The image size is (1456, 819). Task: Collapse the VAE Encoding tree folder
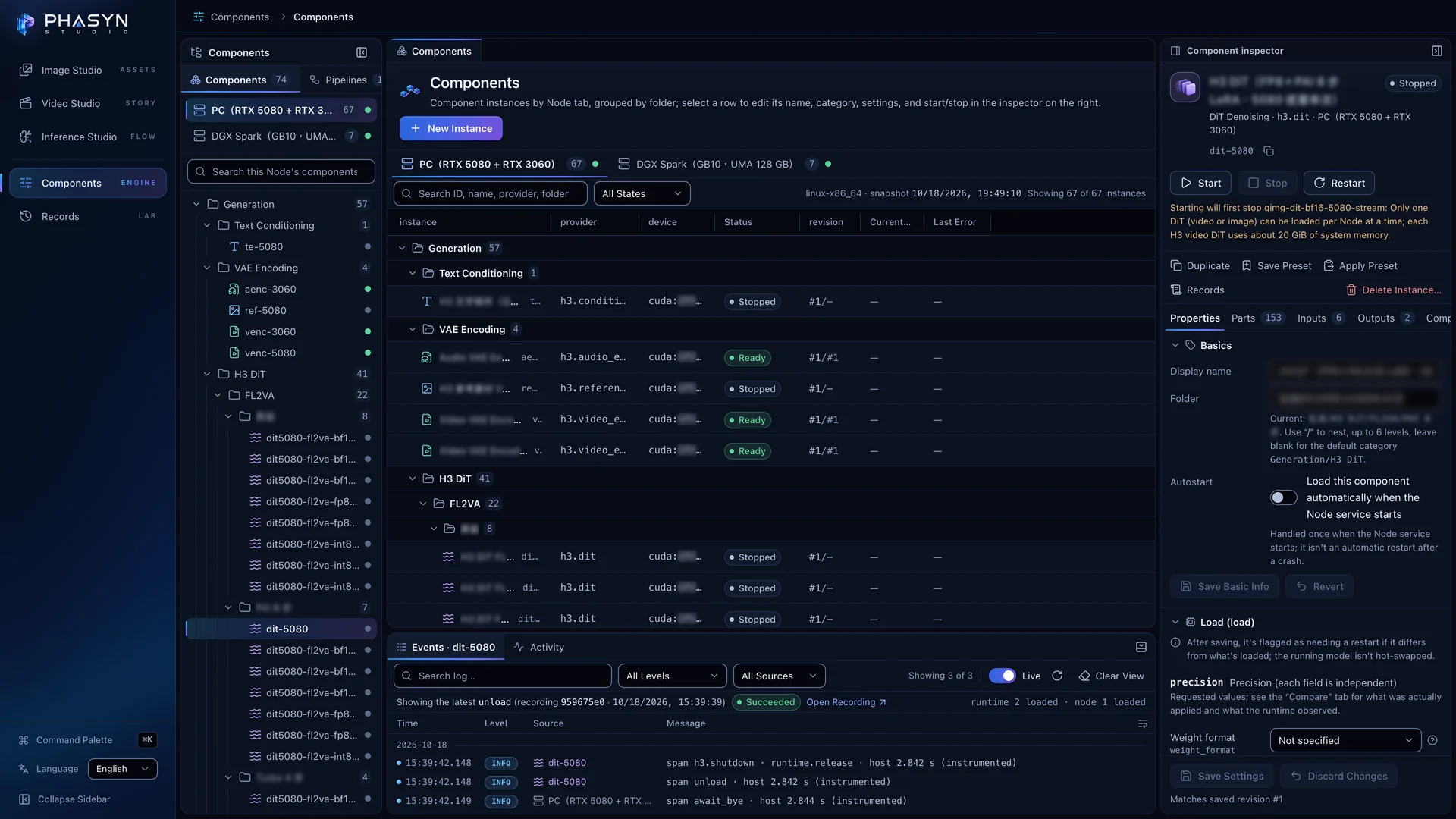point(207,268)
